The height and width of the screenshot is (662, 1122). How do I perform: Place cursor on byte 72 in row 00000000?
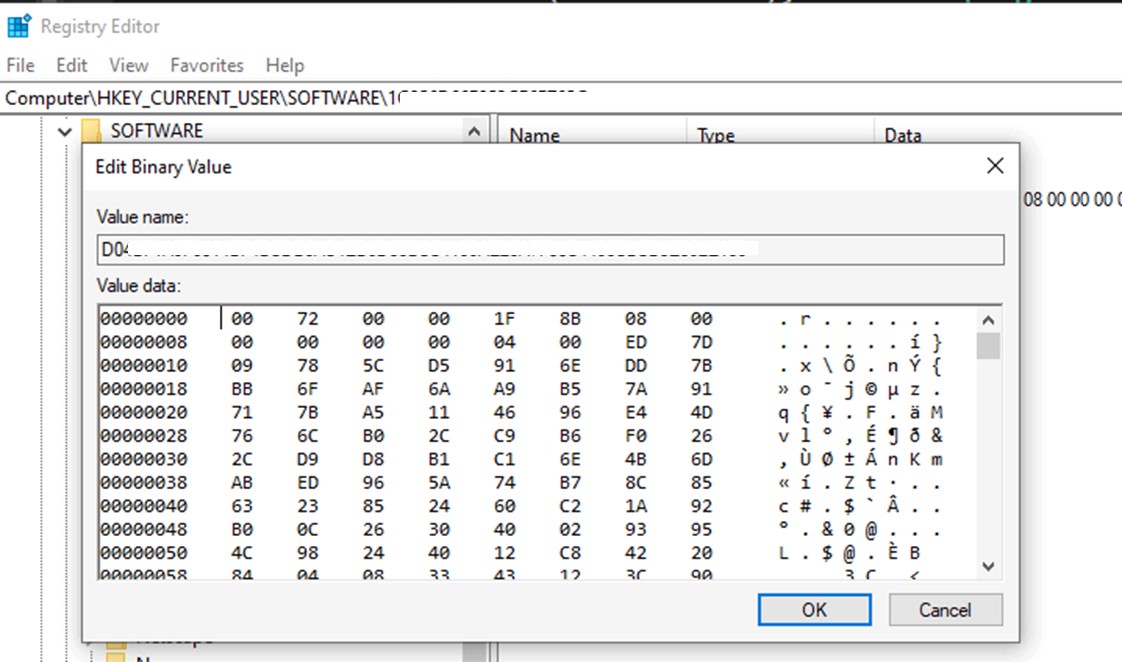pos(308,318)
